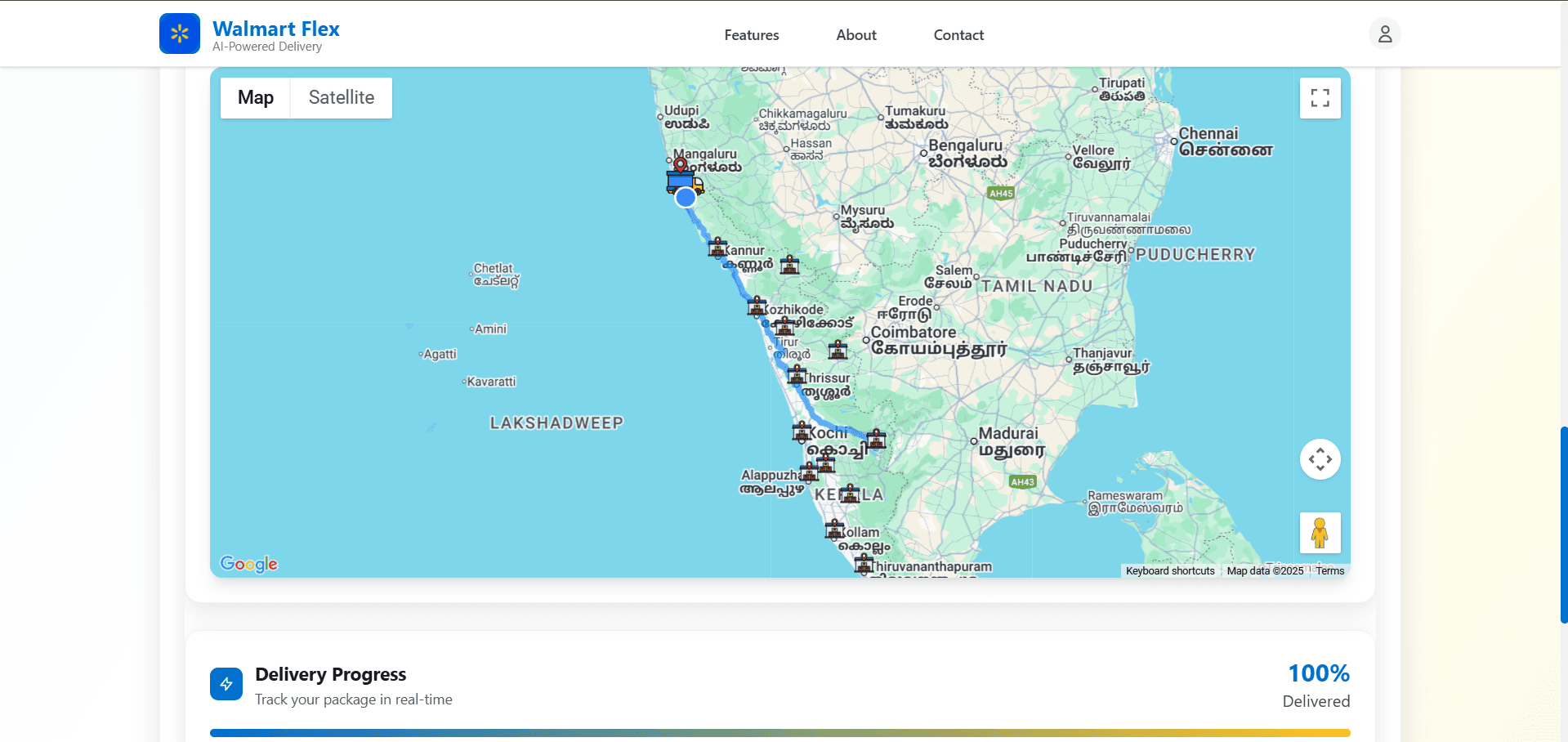This screenshot has width=1568, height=742.
Task: Expand the map pan control
Action: pyautogui.click(x=1320, y=458)
